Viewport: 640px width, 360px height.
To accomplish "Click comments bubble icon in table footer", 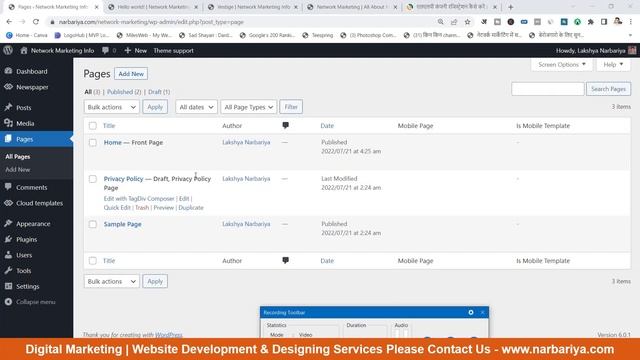I will click(285, 260).
